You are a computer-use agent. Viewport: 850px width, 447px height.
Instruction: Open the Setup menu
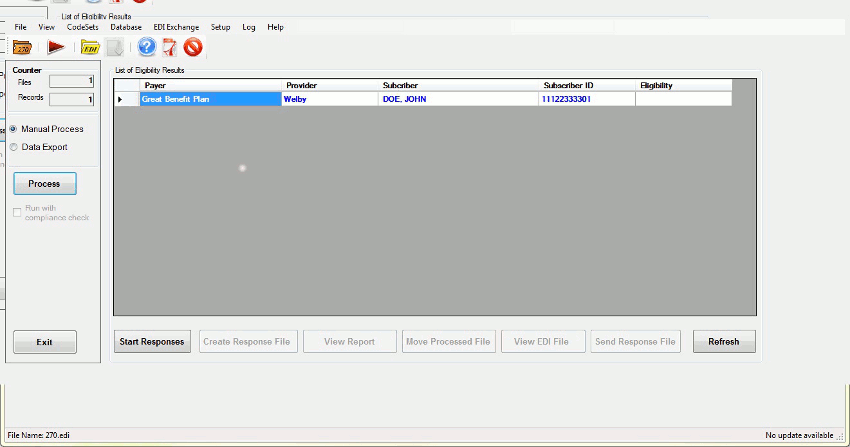[x=220, y=27]
